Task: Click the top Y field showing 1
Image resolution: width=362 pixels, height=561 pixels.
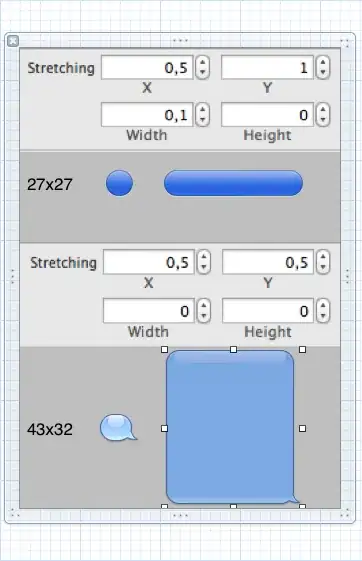Action: (x=268, y=67)
